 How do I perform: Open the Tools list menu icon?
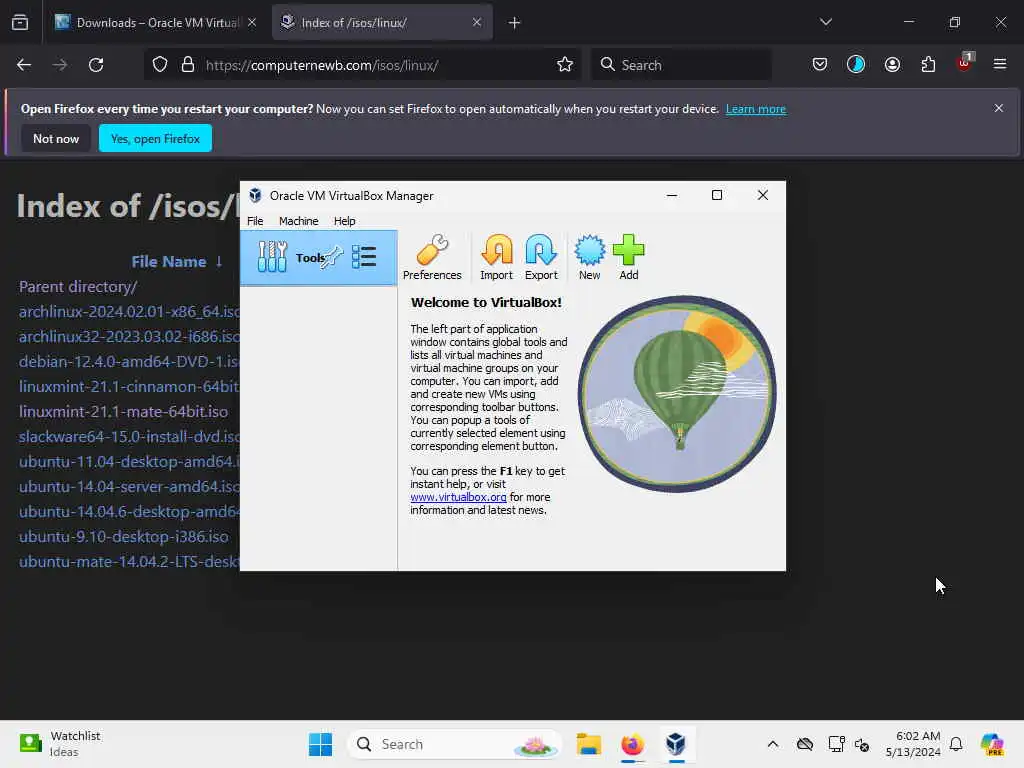point(364,257)
